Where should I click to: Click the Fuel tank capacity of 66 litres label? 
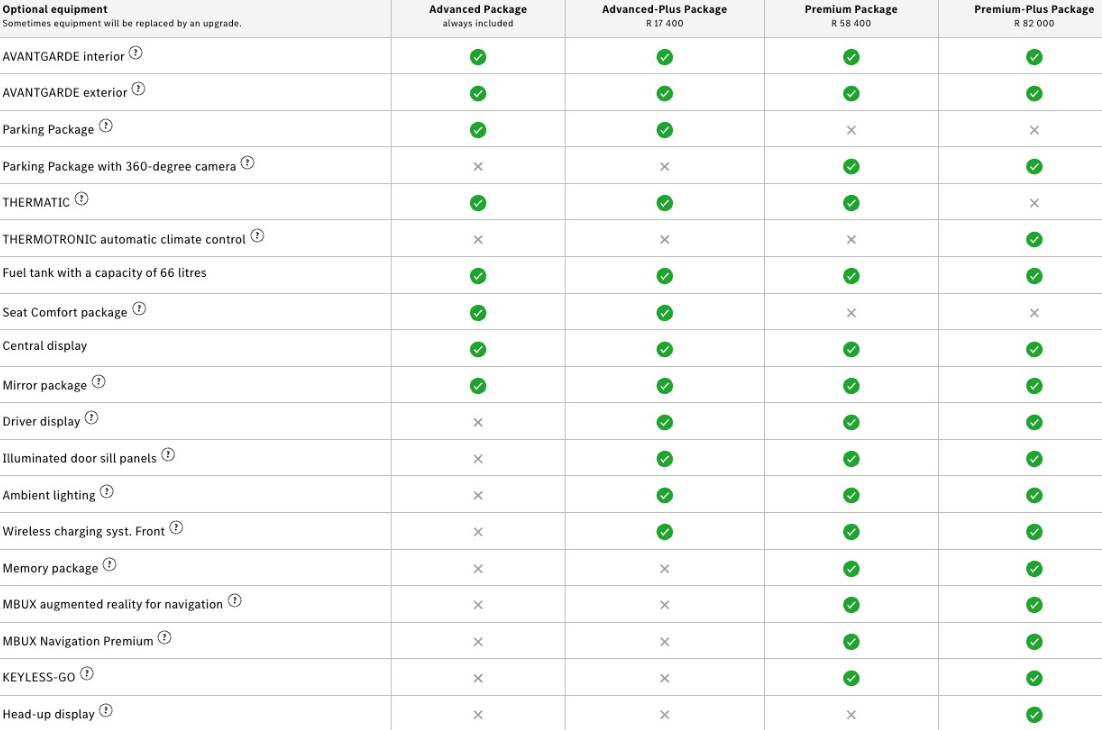pos(105,273)
